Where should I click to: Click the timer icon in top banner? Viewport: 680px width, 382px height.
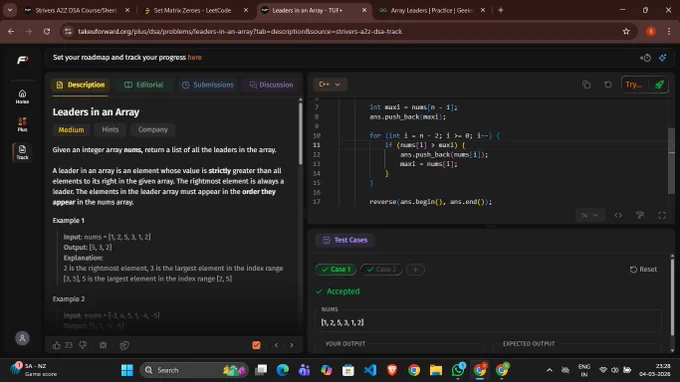pyautogui.click(x=645, y=58)
